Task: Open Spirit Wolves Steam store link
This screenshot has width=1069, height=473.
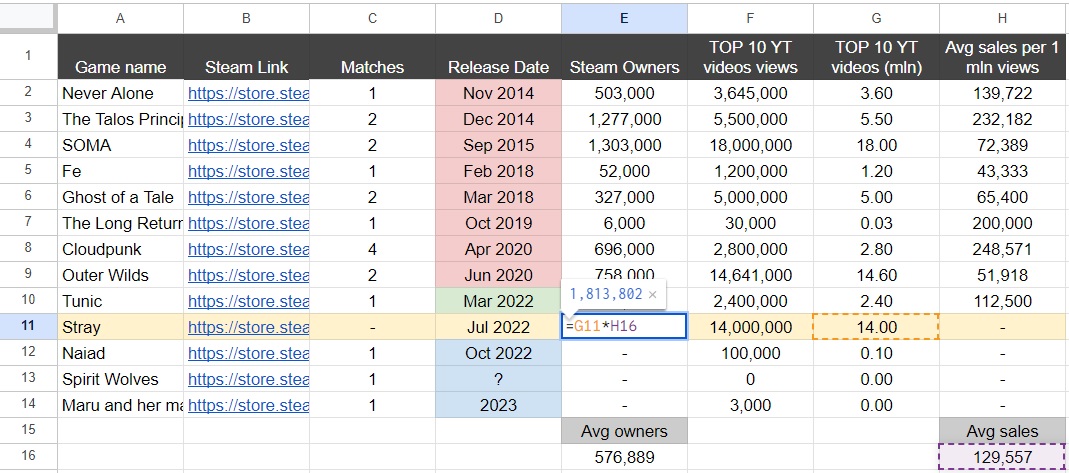Action: point(248,379)
